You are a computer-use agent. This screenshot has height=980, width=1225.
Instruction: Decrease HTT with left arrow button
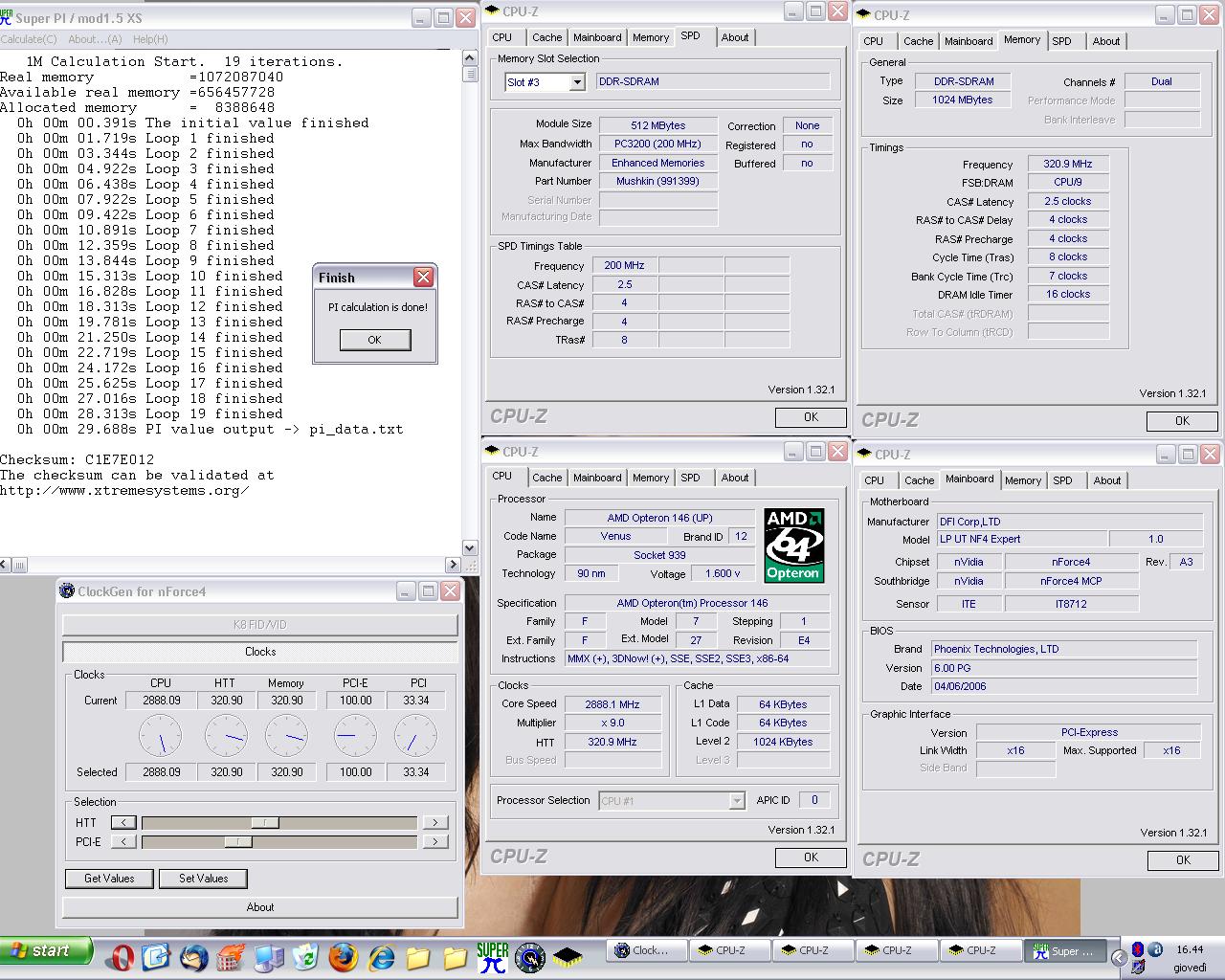[123, 823]
